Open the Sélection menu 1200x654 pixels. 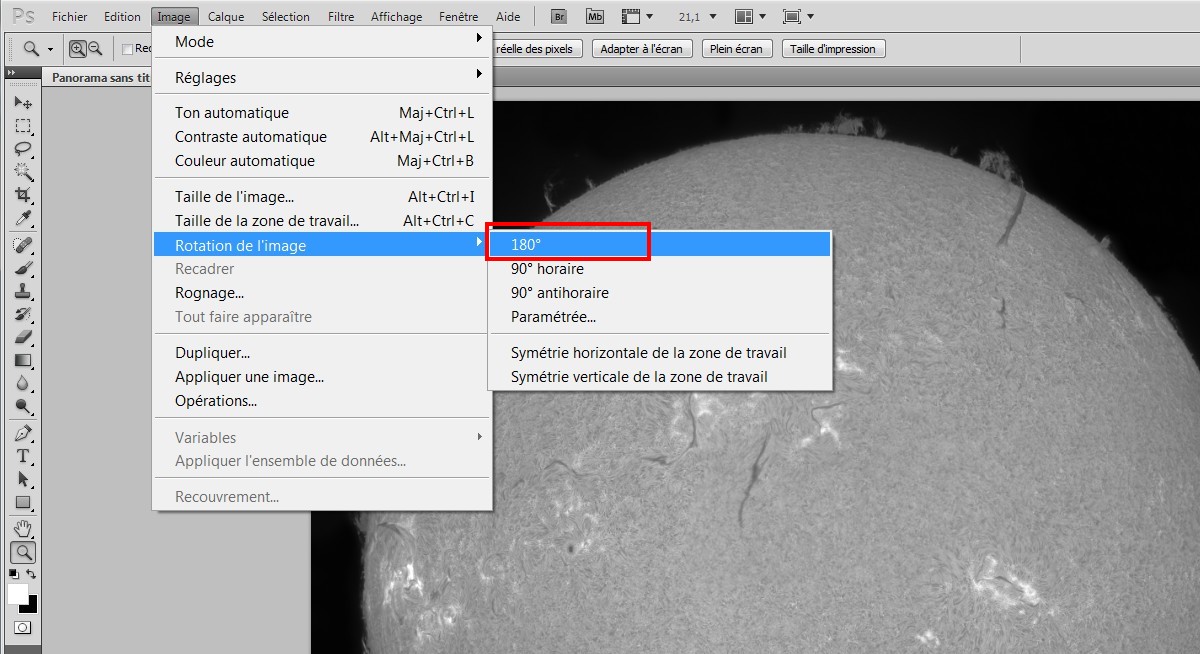(x=286, y=16)
